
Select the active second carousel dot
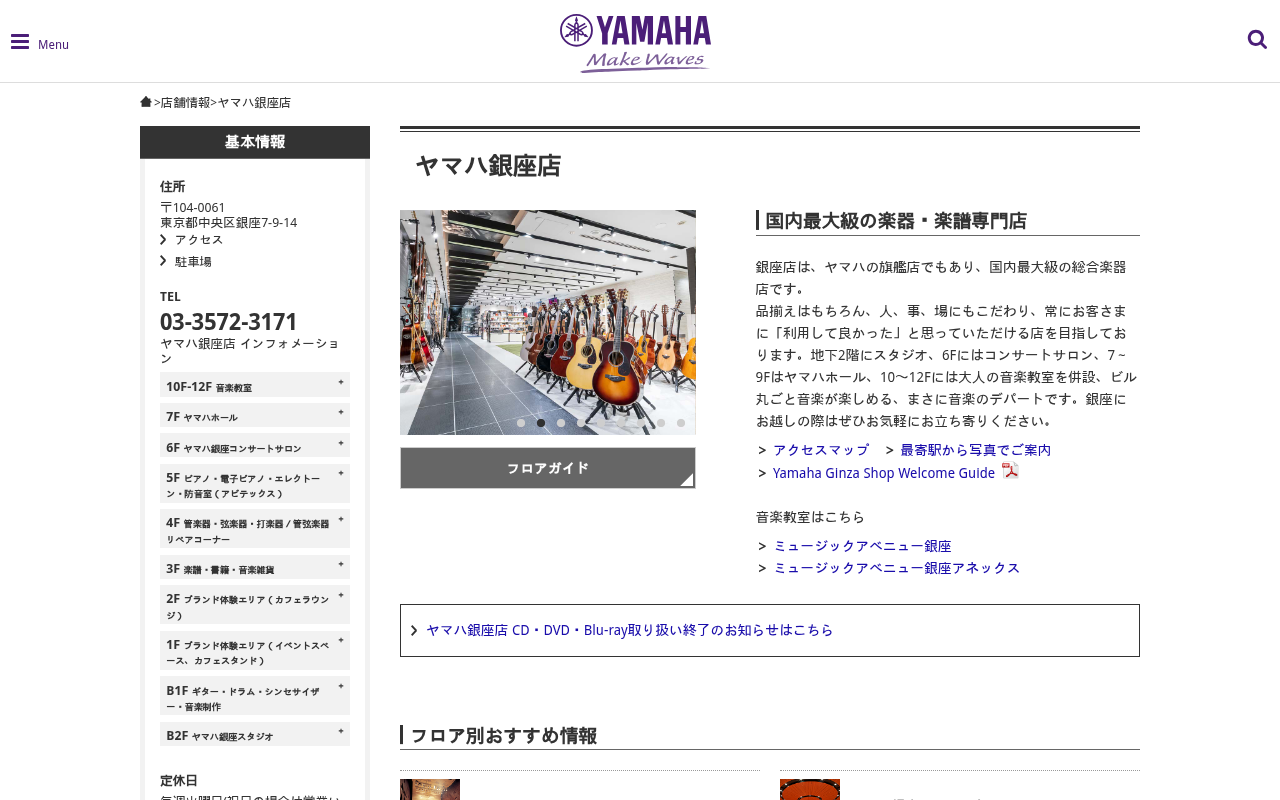[541, 423]
